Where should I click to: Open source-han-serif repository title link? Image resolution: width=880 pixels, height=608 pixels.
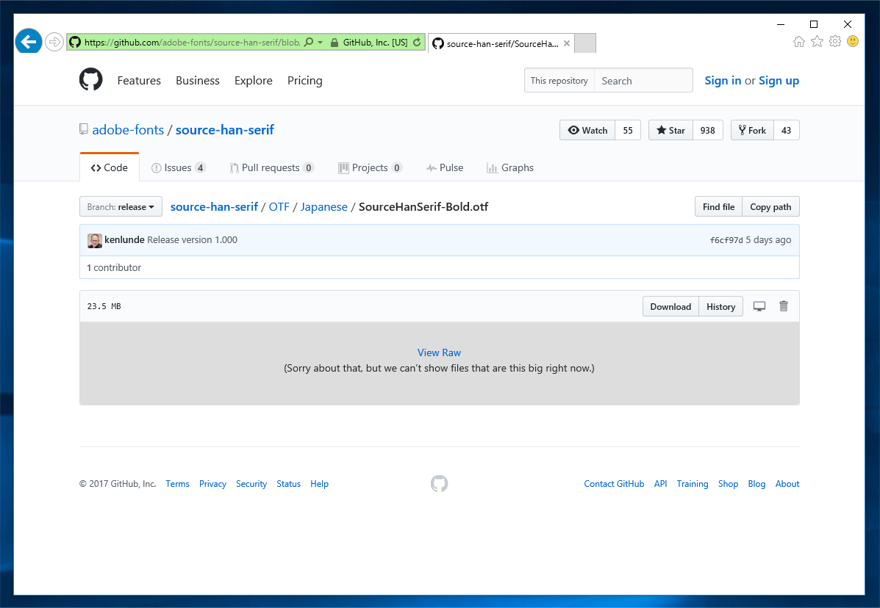(224, 130)
